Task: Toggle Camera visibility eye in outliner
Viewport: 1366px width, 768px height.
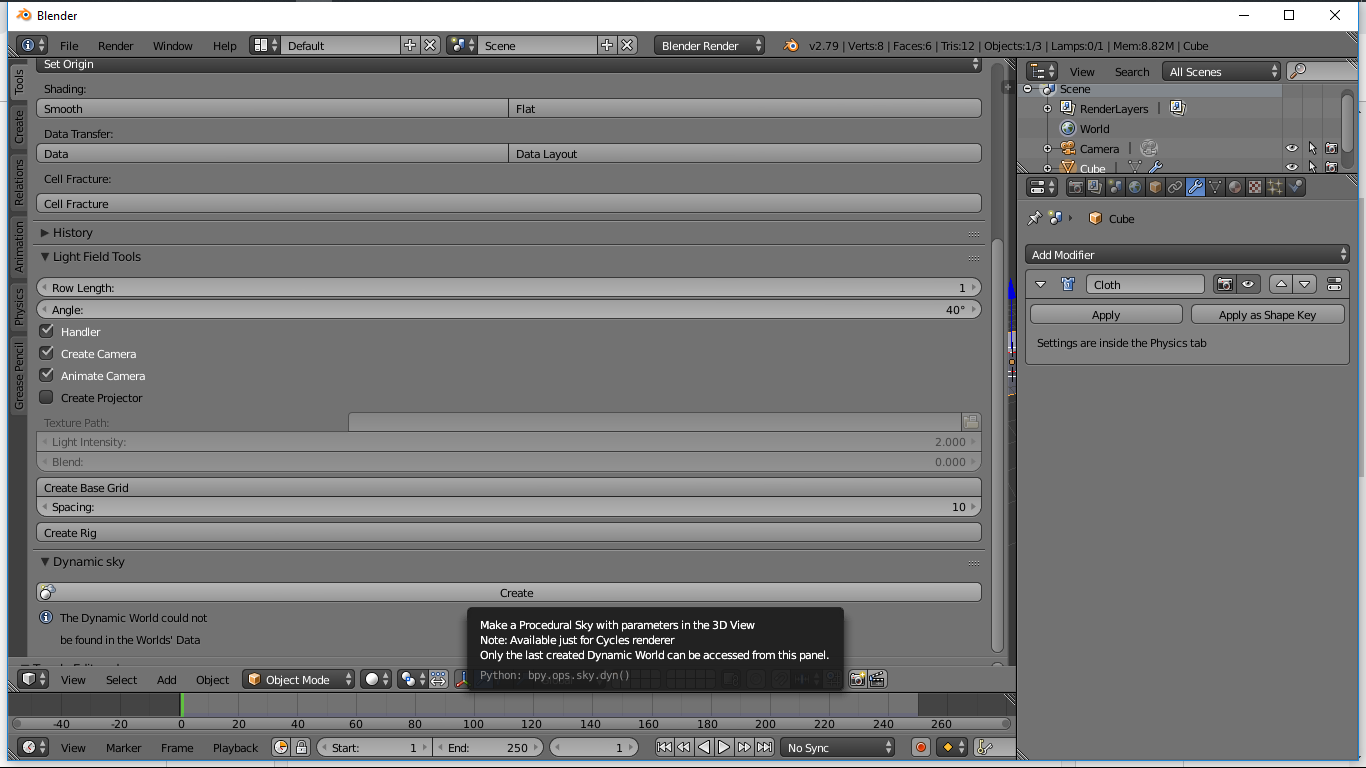Action: point(1292,148)
